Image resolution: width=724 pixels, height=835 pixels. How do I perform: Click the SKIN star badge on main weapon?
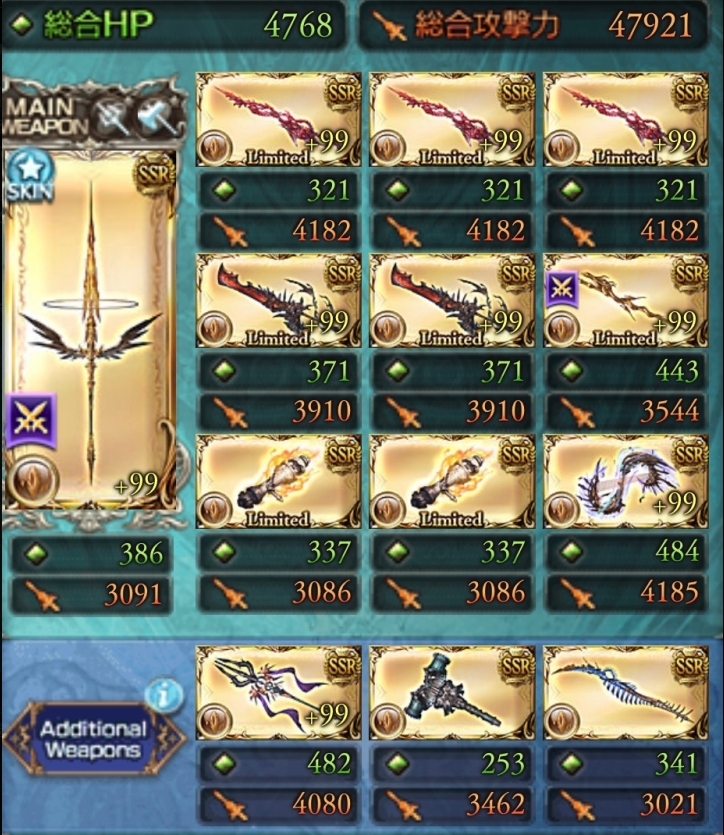point(30,175)
